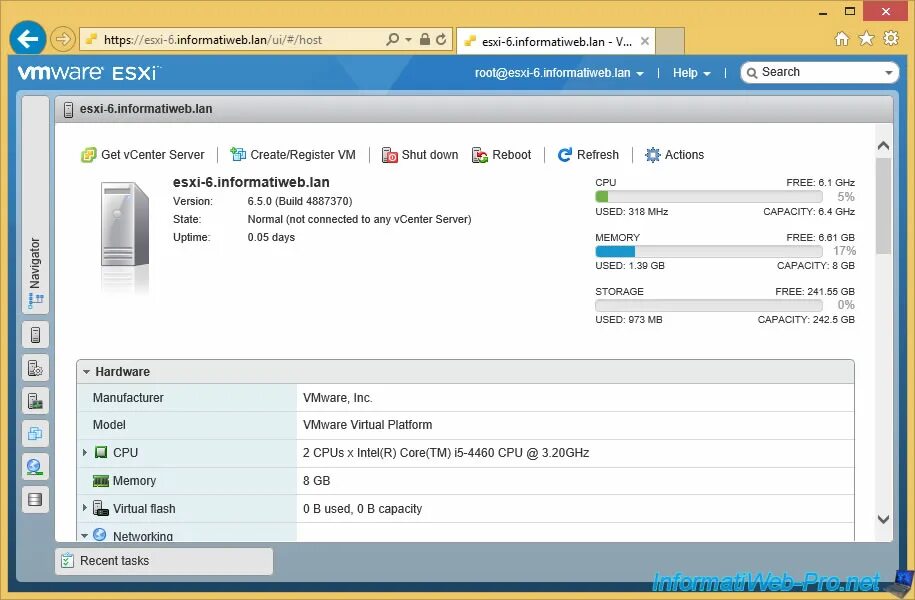The width and height of the screenshot is (915, 600).
Task: Click the Refresh circular arrow icon
Action: click(x=565, y=155)
